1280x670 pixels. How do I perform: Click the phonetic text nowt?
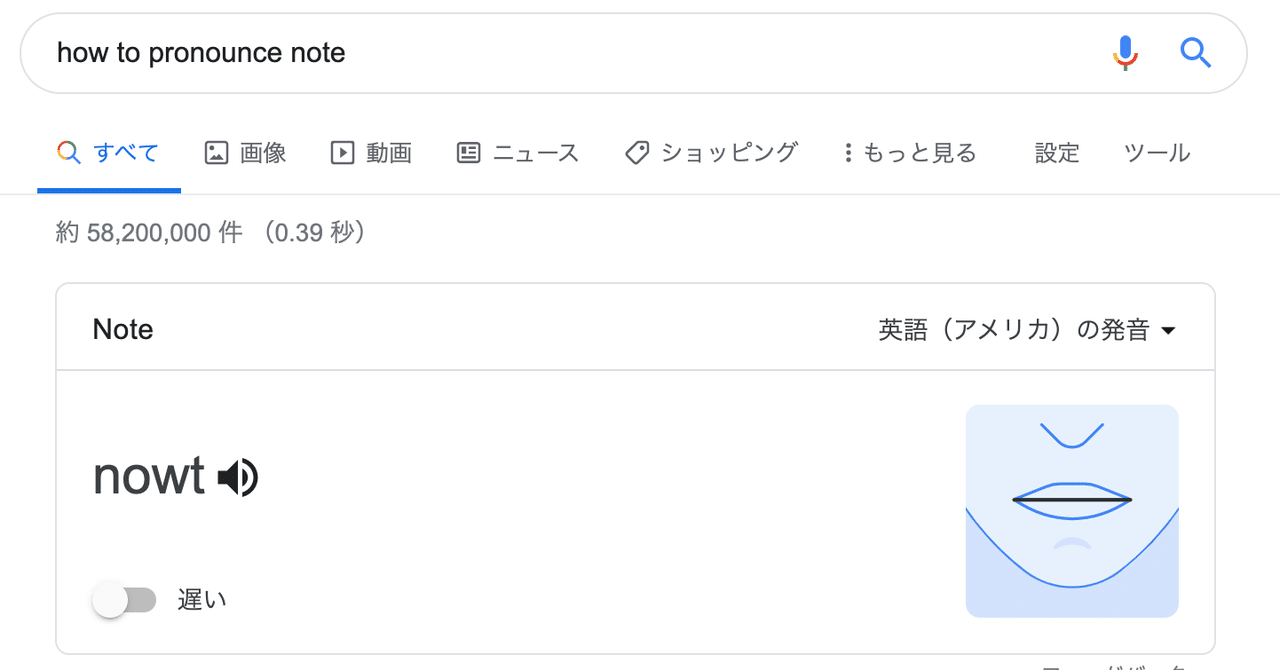pos(149,476)
